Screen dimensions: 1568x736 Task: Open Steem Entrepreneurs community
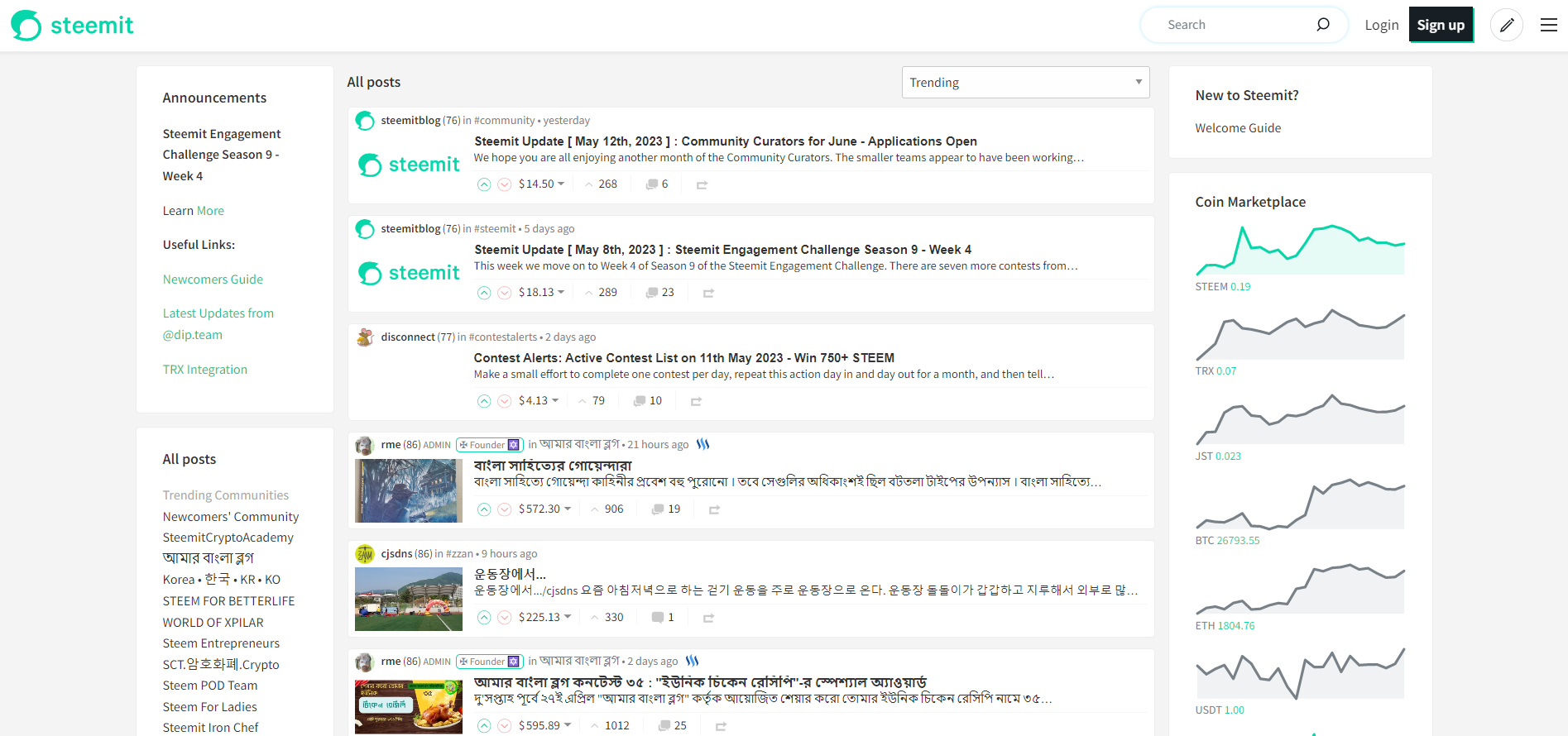(221, 643)
